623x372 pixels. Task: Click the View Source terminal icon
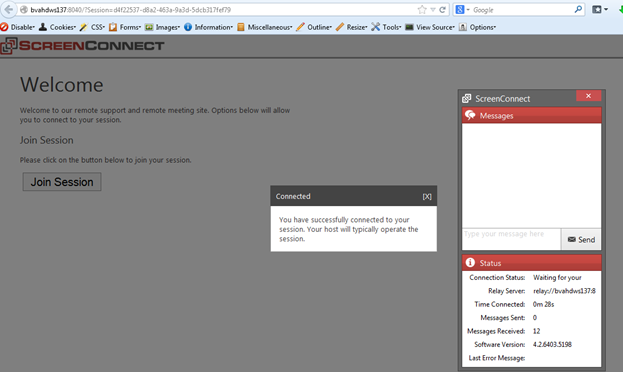[x=409, y=27]
